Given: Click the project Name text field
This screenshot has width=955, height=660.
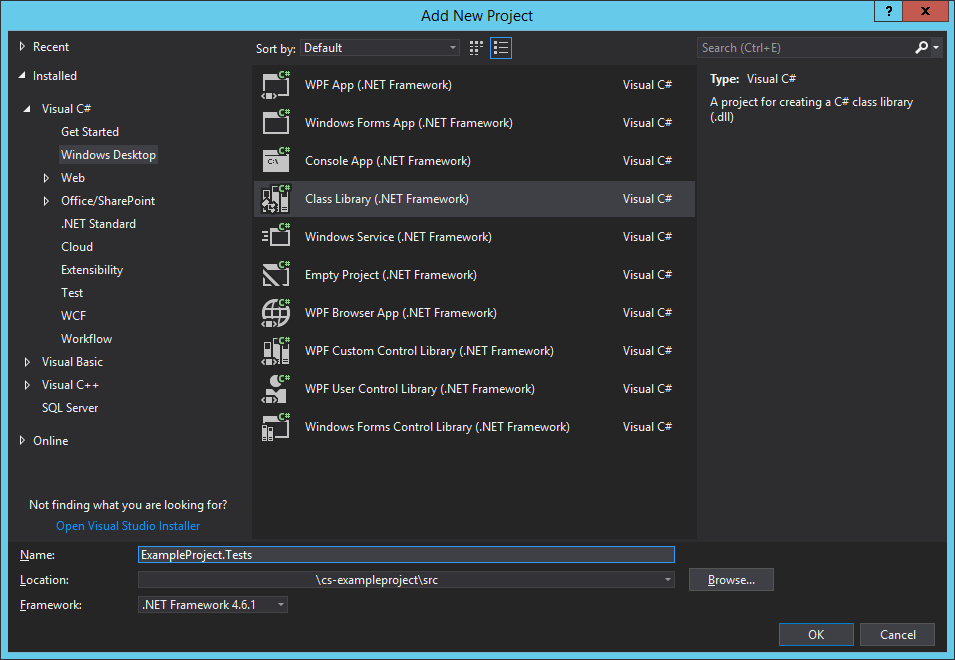Looking at the screenshot, I should [x=406, y=555].
